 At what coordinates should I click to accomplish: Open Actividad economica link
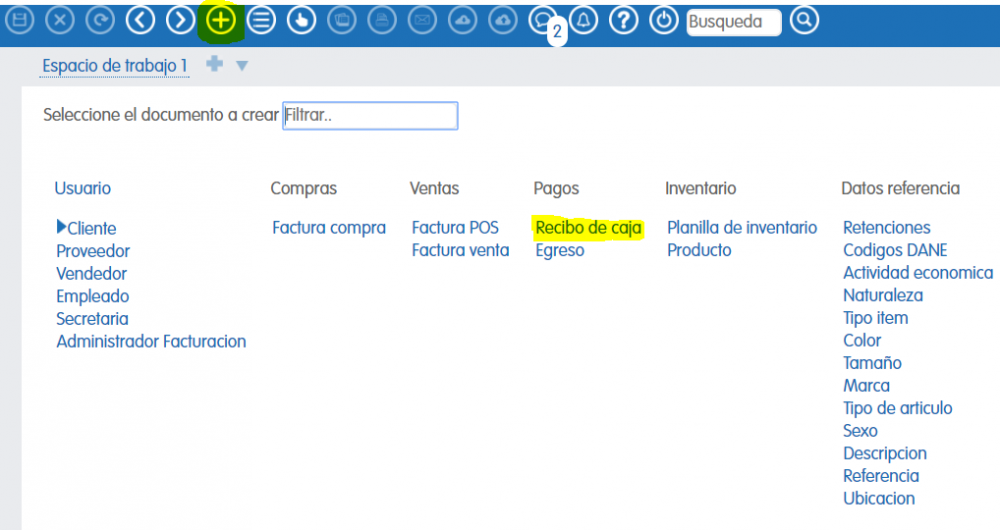[918, 273]
